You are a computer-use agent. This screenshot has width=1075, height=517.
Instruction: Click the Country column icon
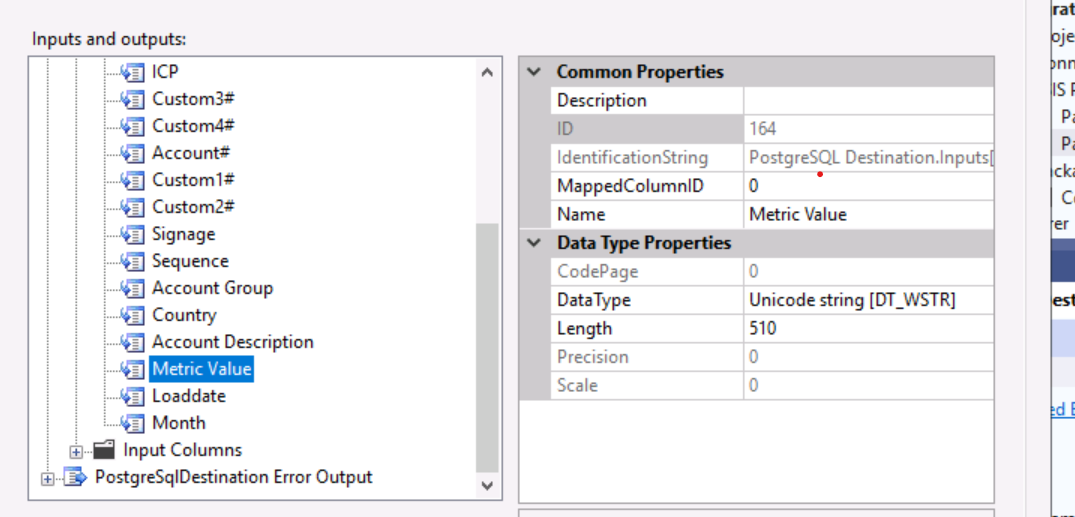pyautogui.click(x=132, y=315)
